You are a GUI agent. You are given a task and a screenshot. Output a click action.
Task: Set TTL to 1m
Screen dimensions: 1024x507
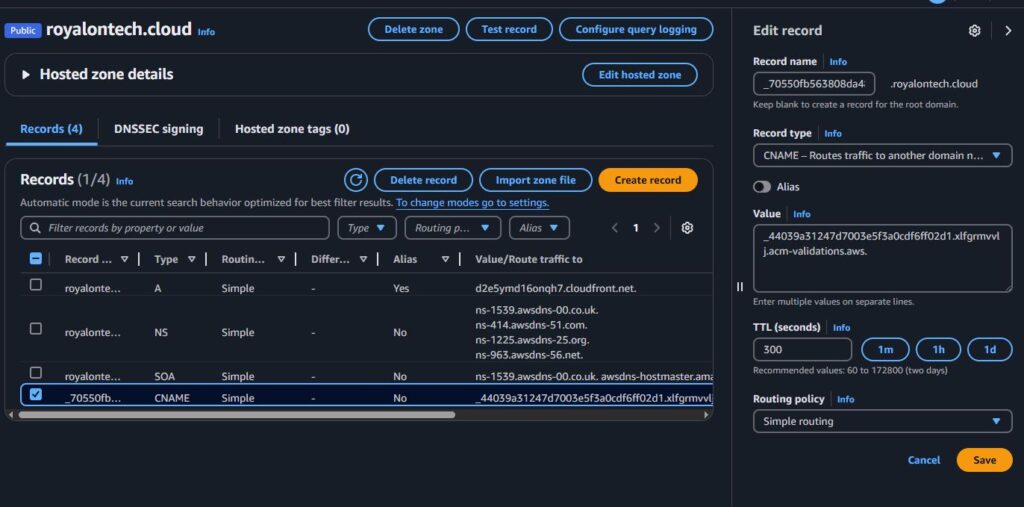885,350
